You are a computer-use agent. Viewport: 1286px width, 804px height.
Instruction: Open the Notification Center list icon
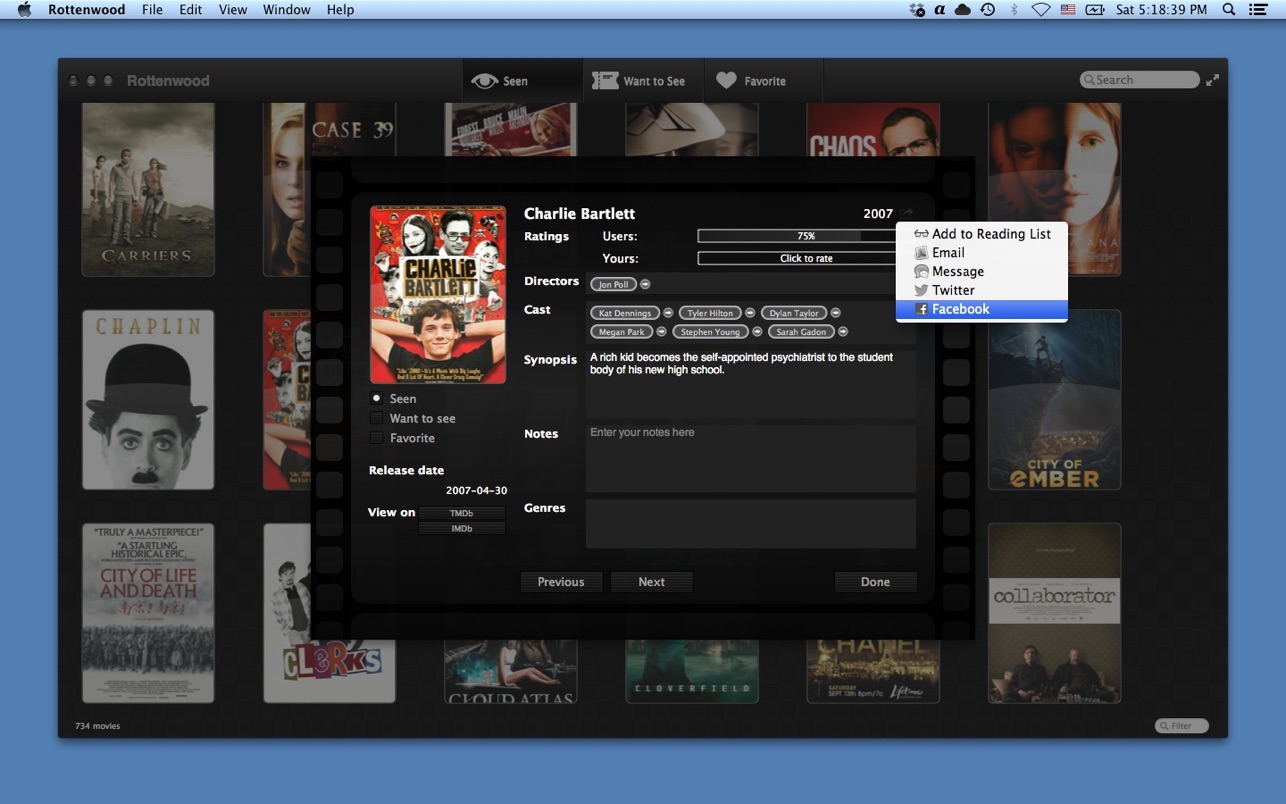[1258, 10]
